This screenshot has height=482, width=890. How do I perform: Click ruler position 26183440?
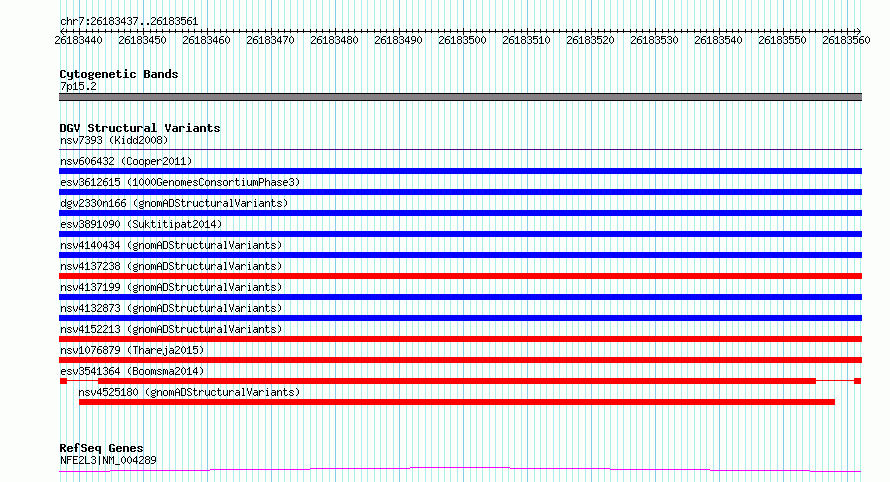point(78,40)
